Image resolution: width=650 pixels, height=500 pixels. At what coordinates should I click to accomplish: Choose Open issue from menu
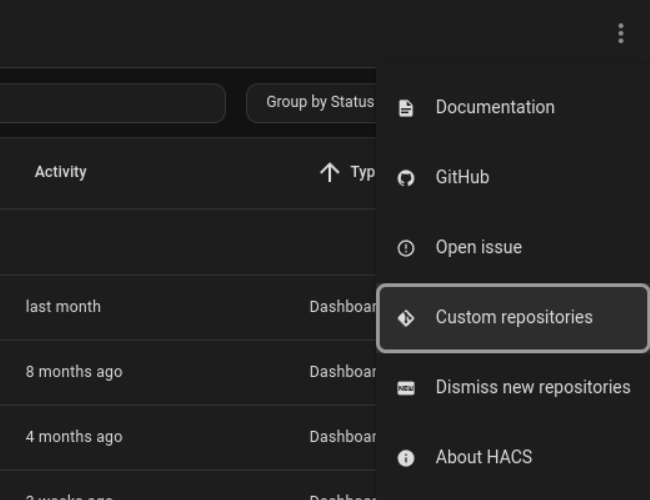click(x=513, y=248)
